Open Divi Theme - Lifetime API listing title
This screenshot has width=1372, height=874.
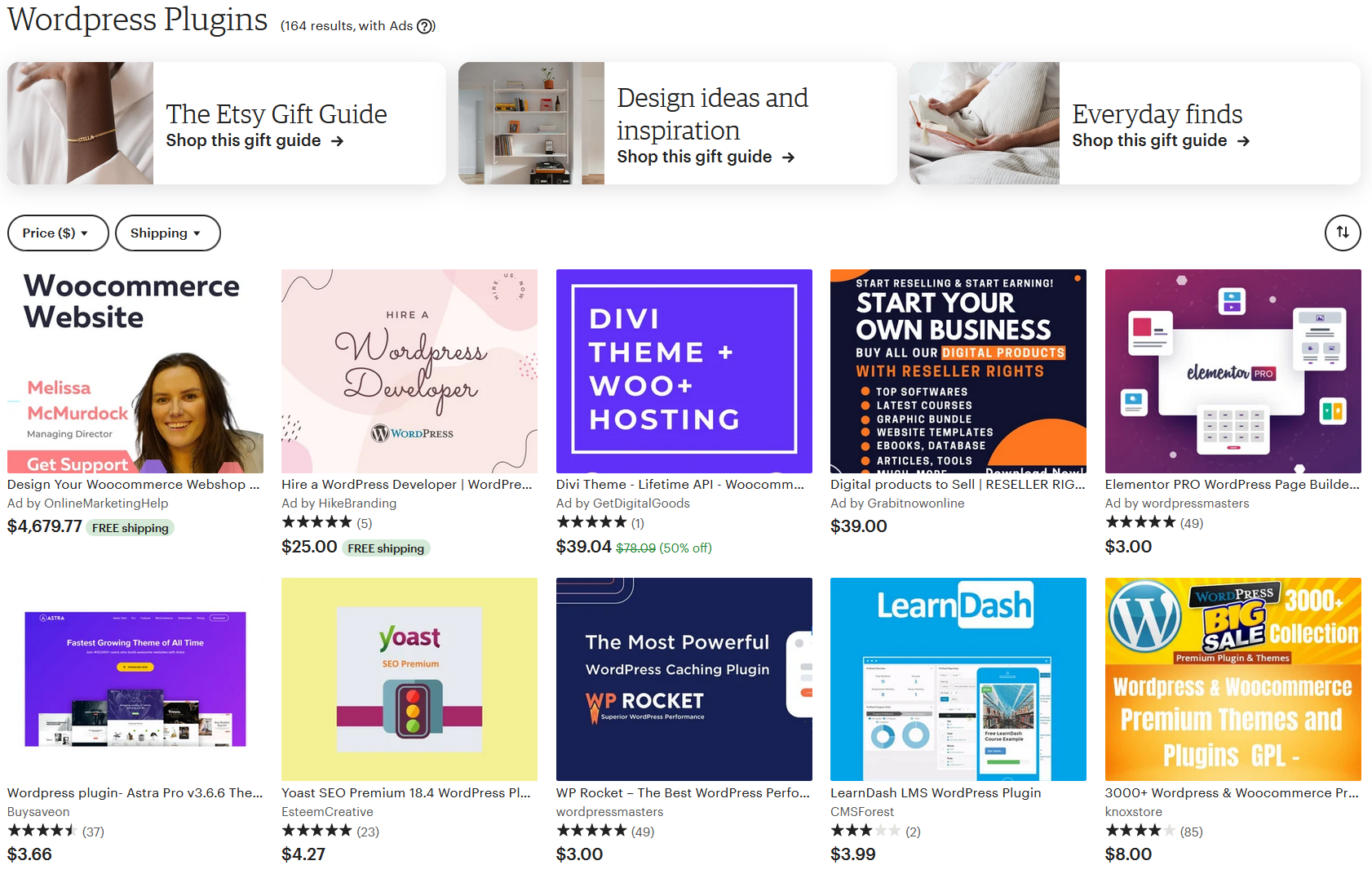click(x=680, y=484)
